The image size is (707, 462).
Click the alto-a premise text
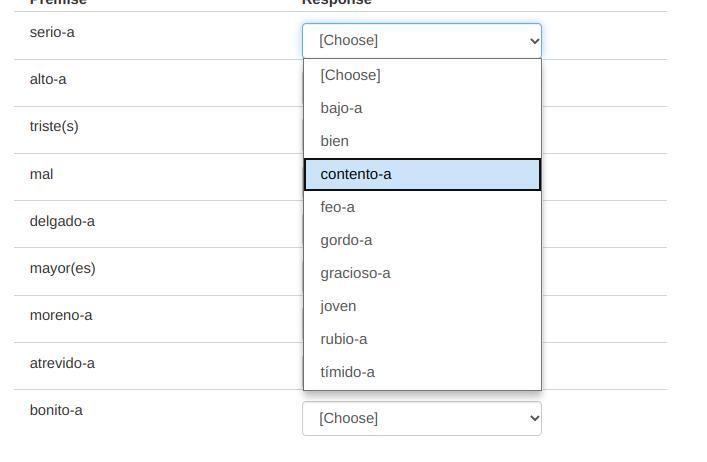click(48, 79)
